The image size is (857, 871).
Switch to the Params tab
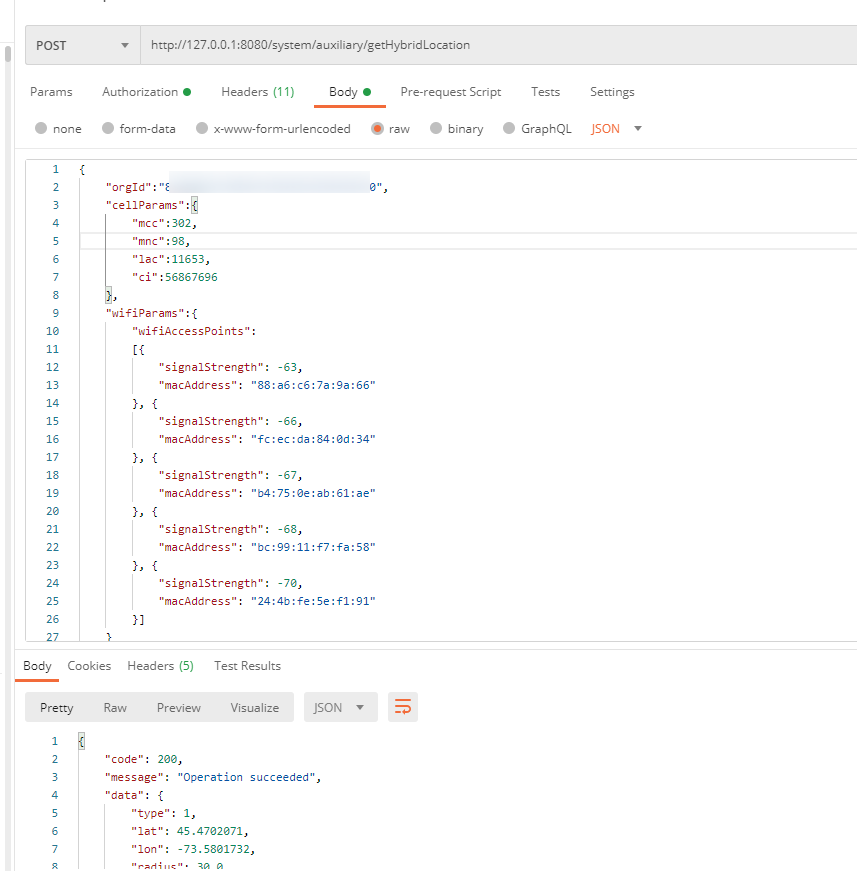point(51,92)
